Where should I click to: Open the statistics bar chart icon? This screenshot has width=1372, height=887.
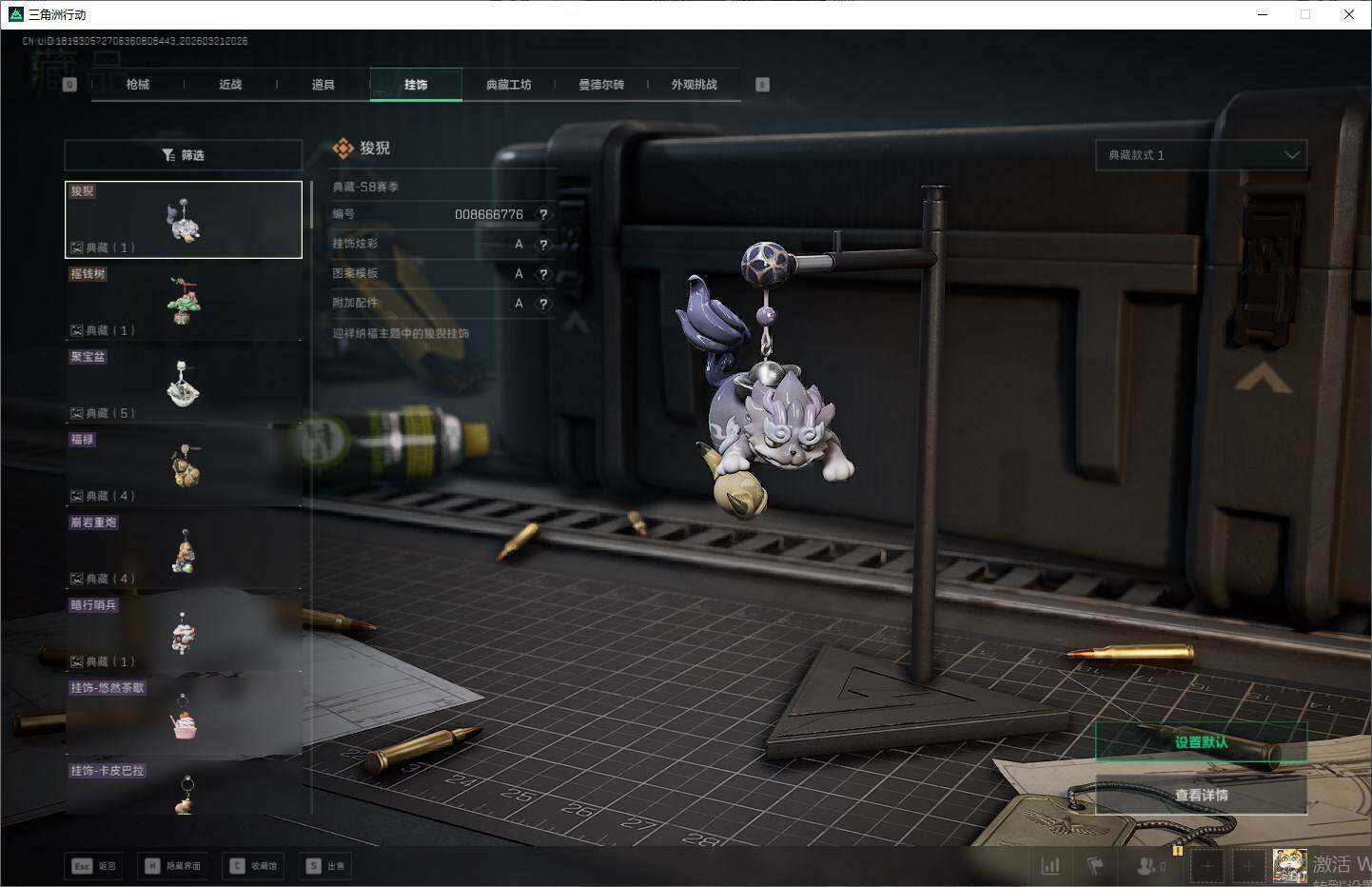coord(1050,866)
